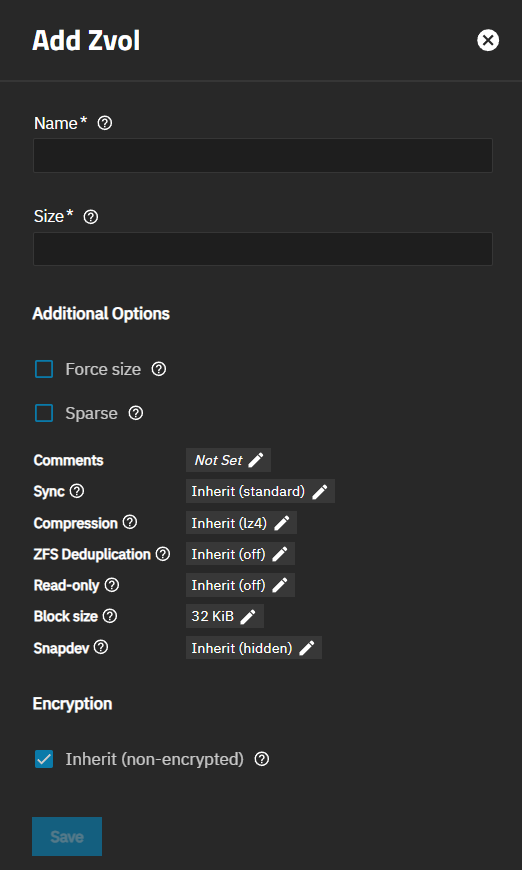
Task: Click the pencil icon for ZFS Deduplication
Action: tap(280, 554)
